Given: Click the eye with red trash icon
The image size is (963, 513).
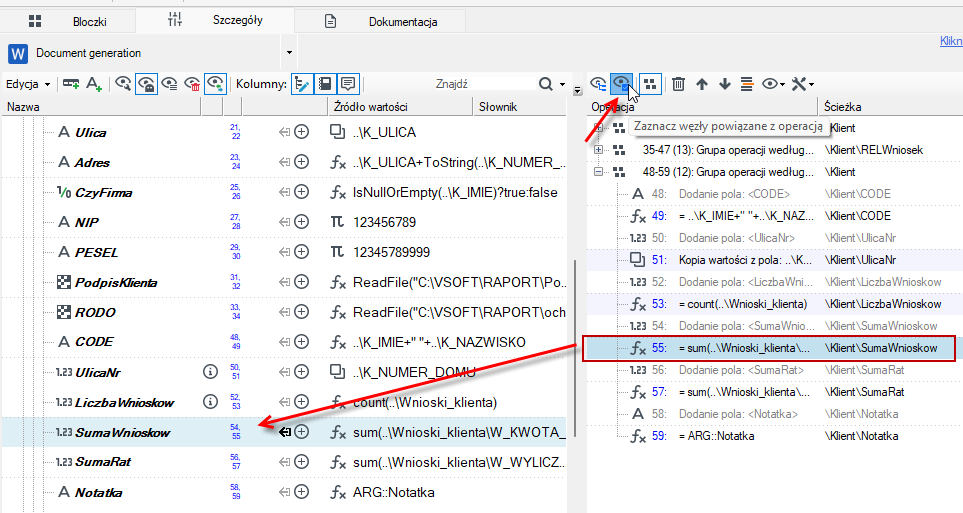Looking at the screenshot, I should click(192, 84).
